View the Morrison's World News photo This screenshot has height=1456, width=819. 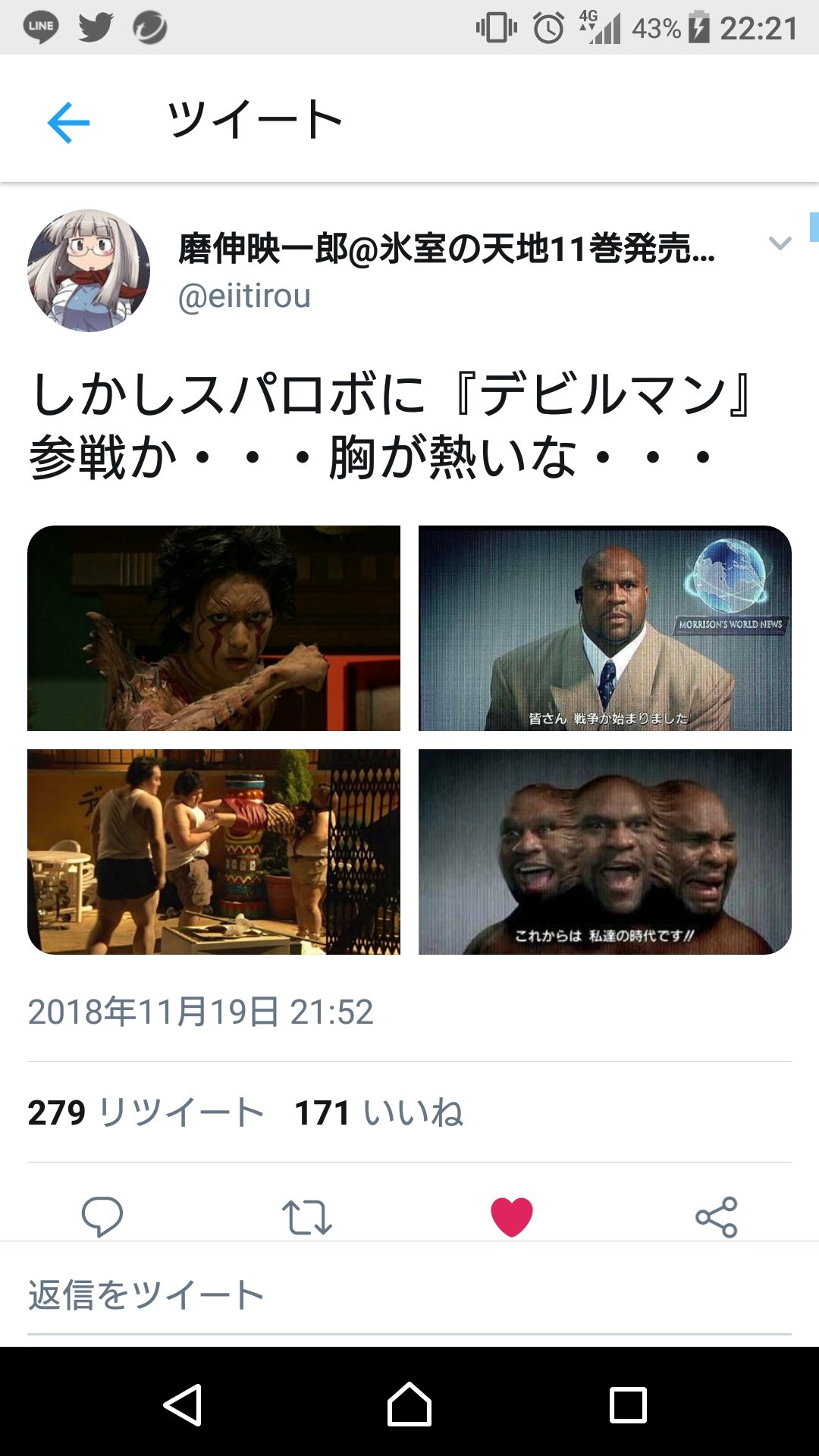coord(605,628)
